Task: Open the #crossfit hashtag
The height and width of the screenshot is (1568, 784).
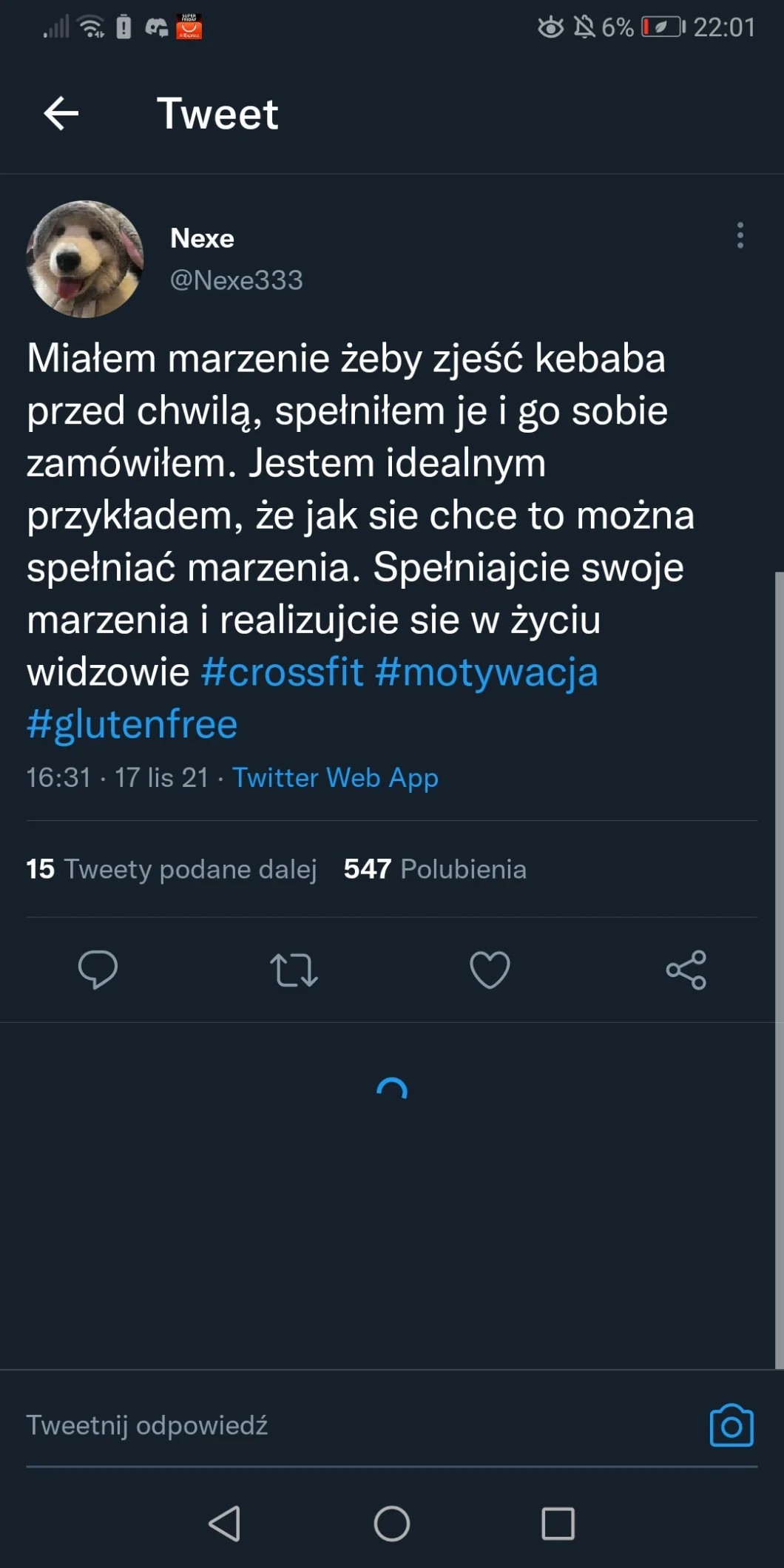Action: pyautogui.click(x=282, y=672)
